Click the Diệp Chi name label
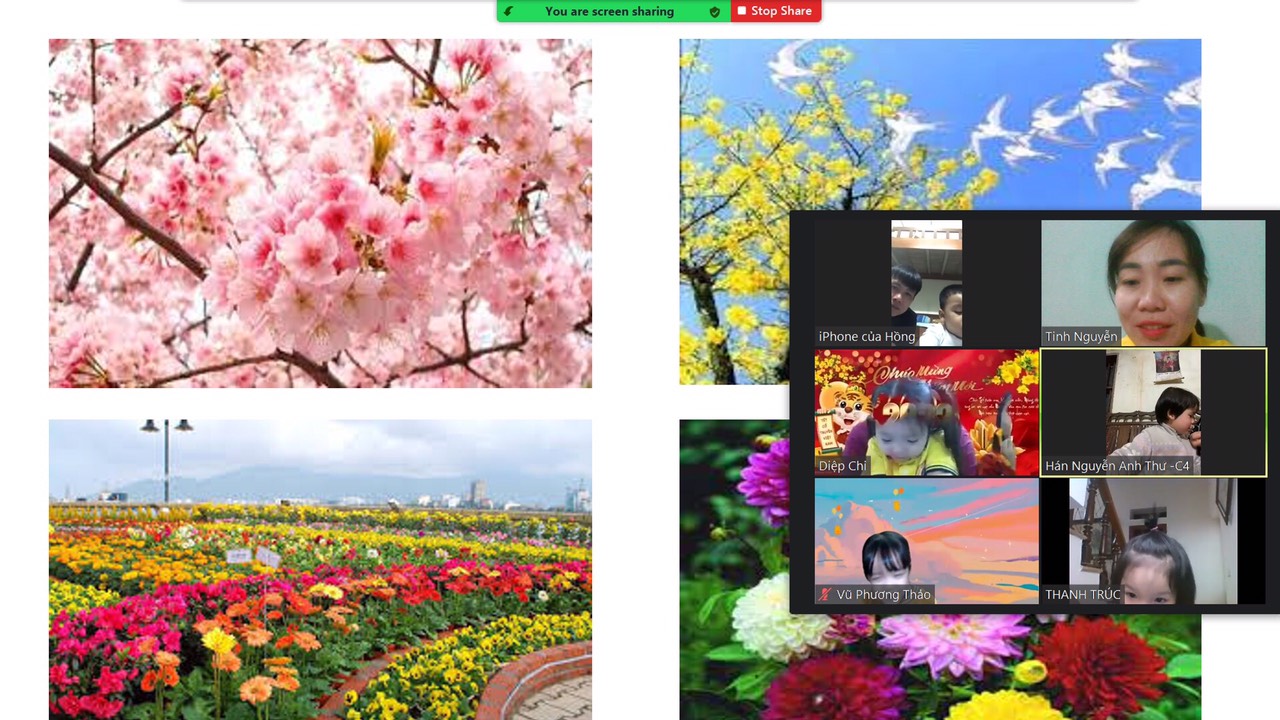This screenshot has width=1280, height=720. pos(842,466)
